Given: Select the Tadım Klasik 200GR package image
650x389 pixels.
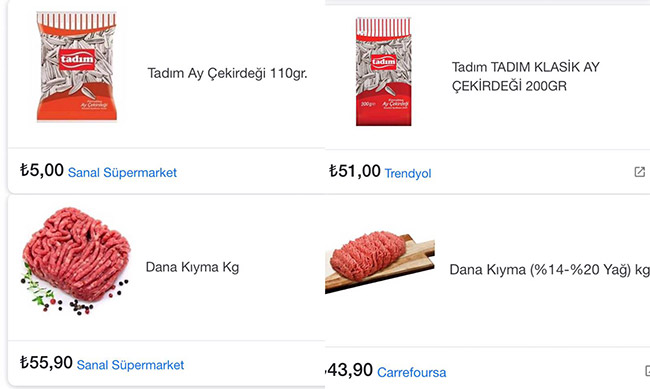Looking at the screenshot, I should (x=383, y=71).
